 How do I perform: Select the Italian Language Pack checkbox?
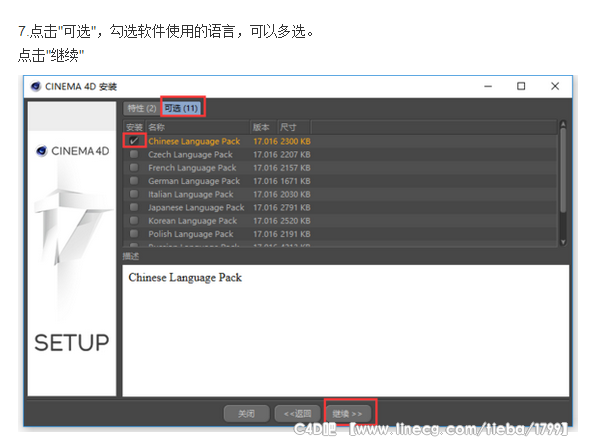(134, 194)
